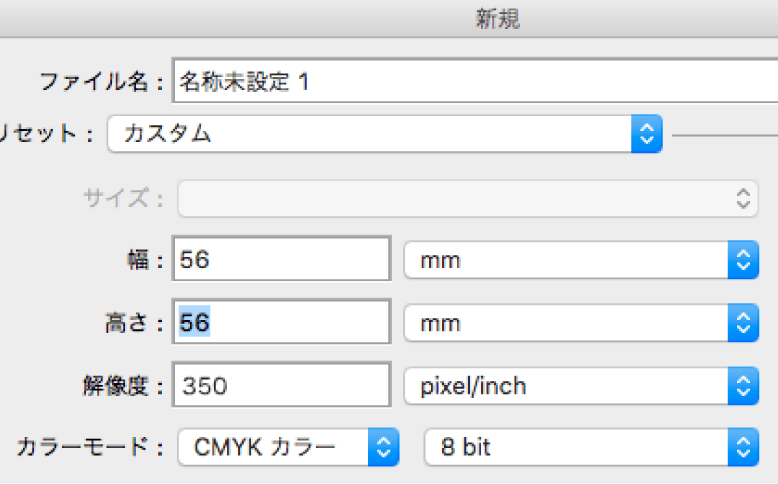Open the CMYK カラー mode dropdown

(289, 447)
